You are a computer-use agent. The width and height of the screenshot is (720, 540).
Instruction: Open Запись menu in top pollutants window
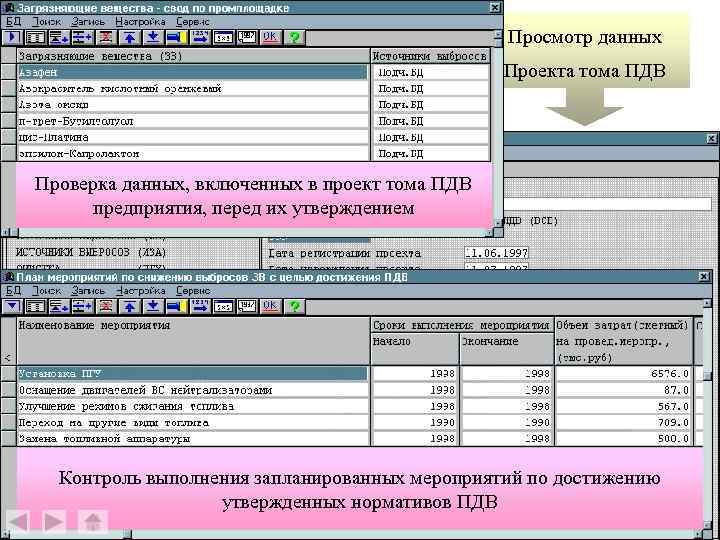[88, 22]
